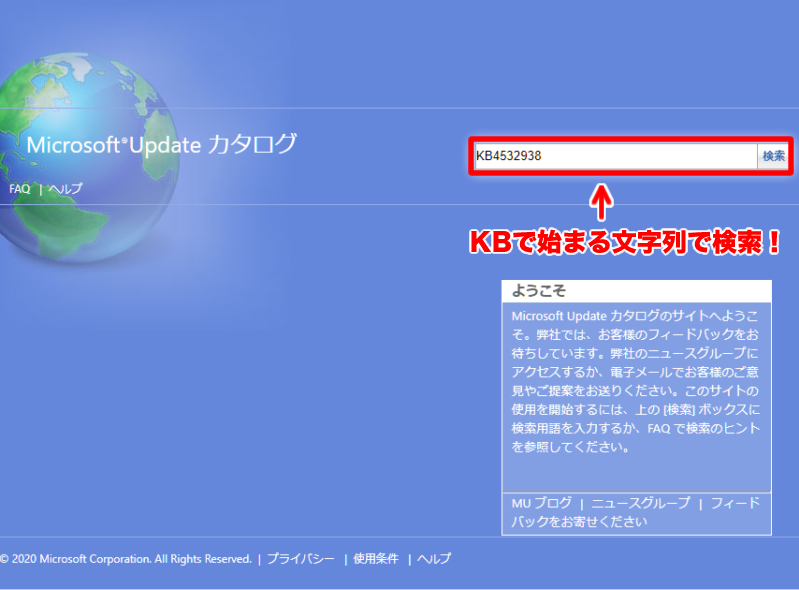Click the Microsoft Update カタログ title

[x=161, y=144]
